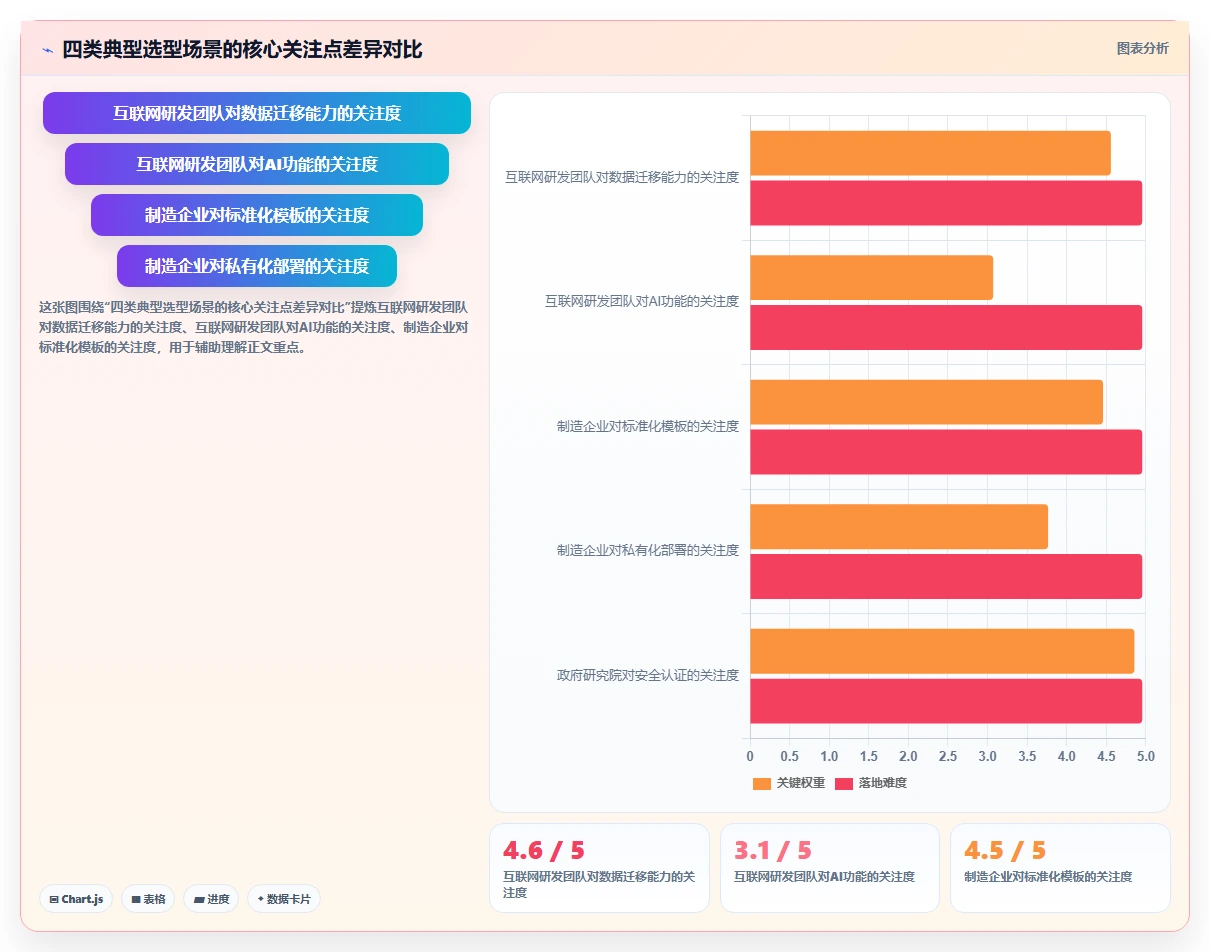Click the 数据卡片 tag chip
Screen dimensions: 1210x952
pos(284,899)
